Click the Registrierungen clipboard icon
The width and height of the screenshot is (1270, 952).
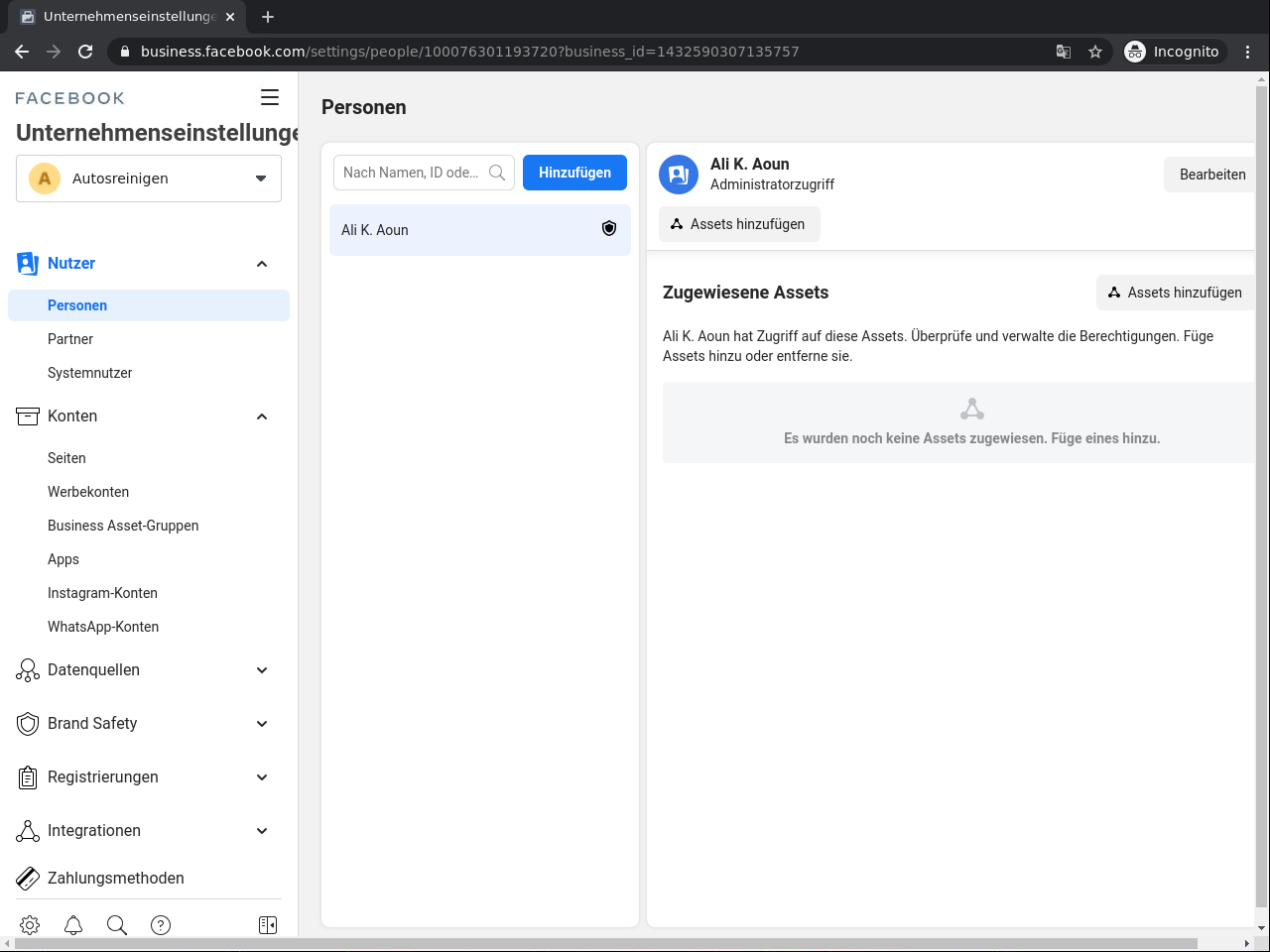28,777
